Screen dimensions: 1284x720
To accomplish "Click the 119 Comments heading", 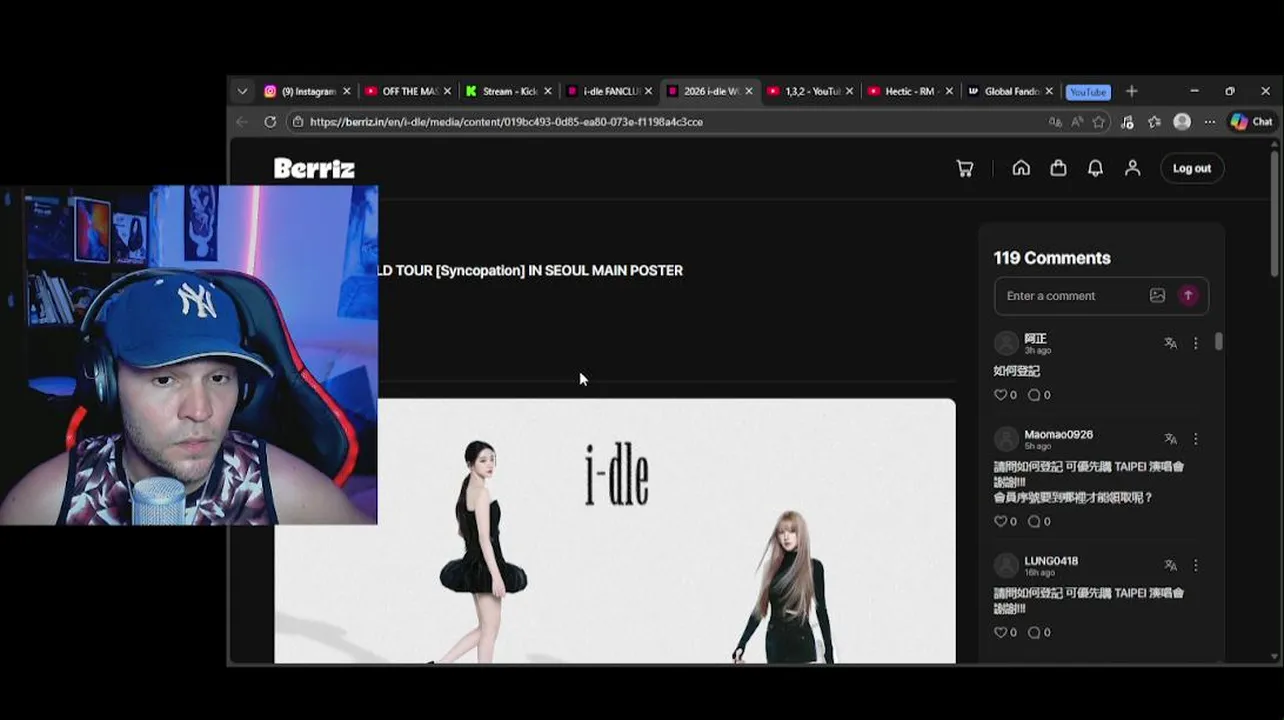I will pos(1052,258).
